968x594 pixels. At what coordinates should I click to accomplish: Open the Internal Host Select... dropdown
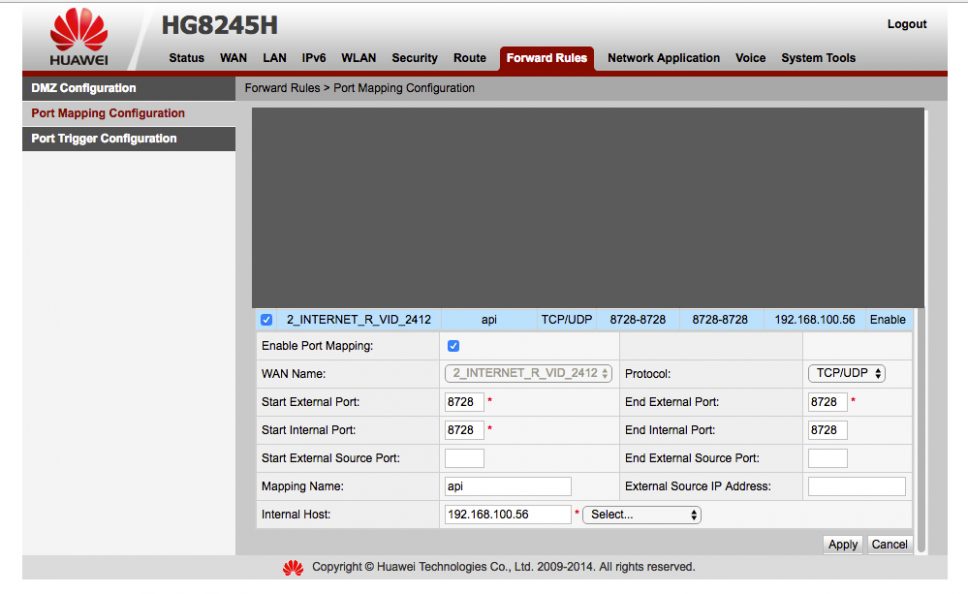[x=641, y=514]
